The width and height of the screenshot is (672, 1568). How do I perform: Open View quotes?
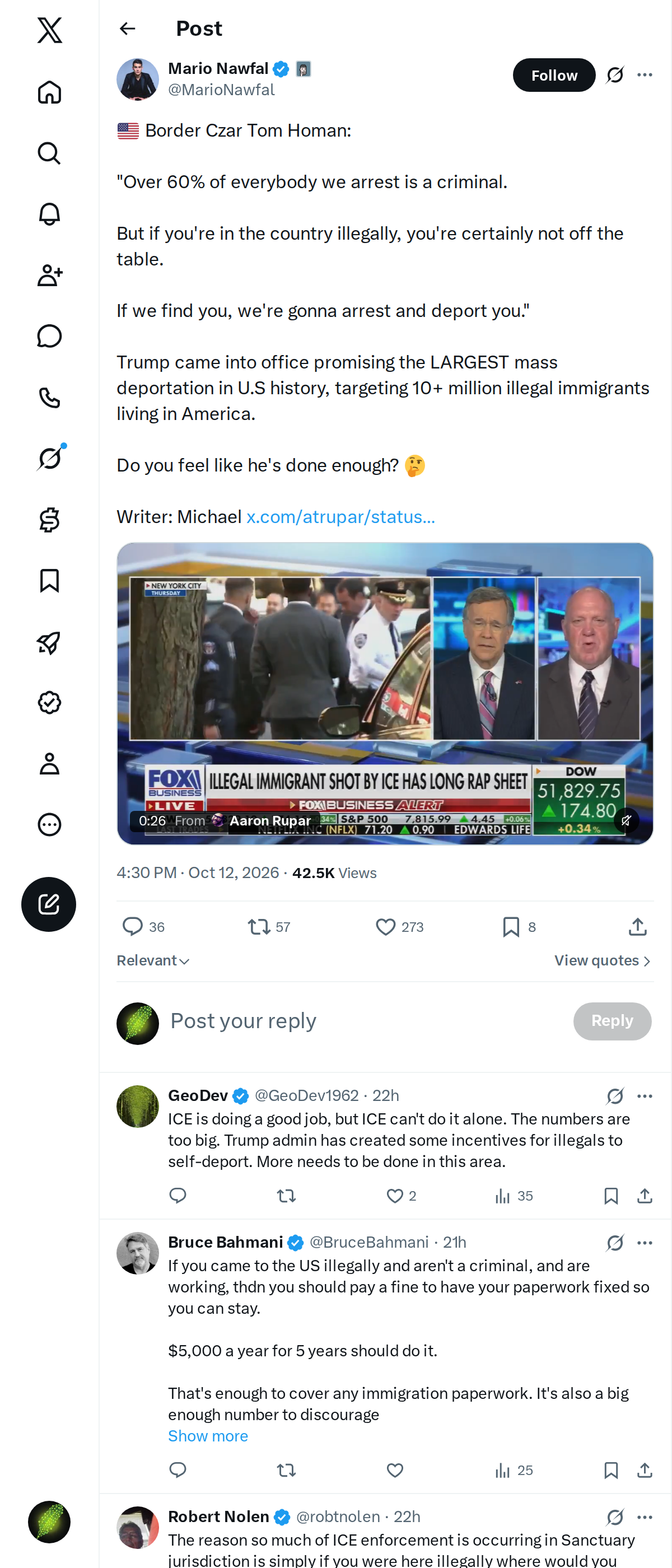point(603,960)
